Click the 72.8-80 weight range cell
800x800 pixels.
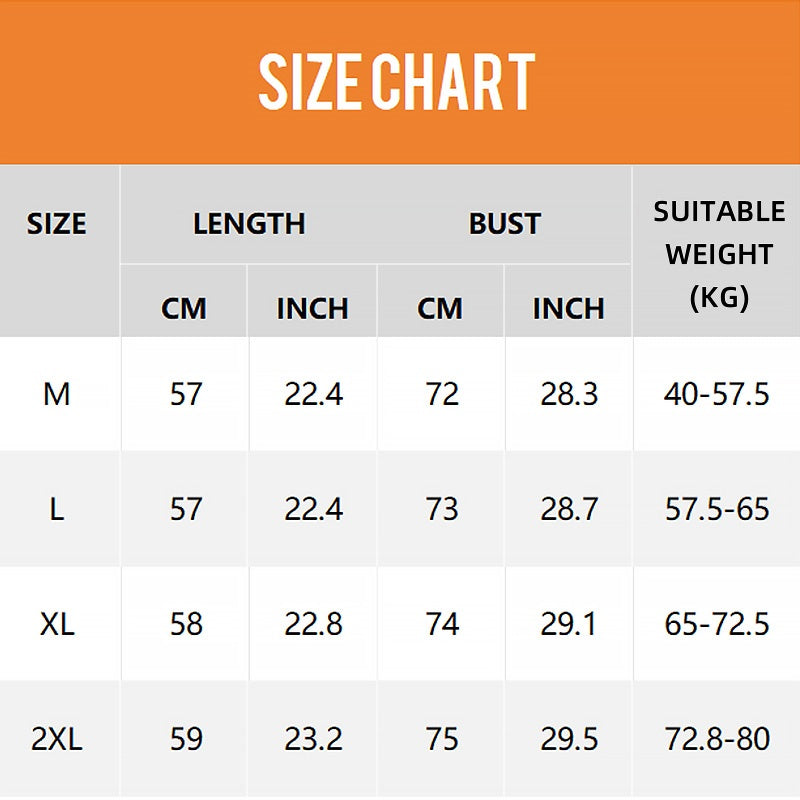click(717, 739)
